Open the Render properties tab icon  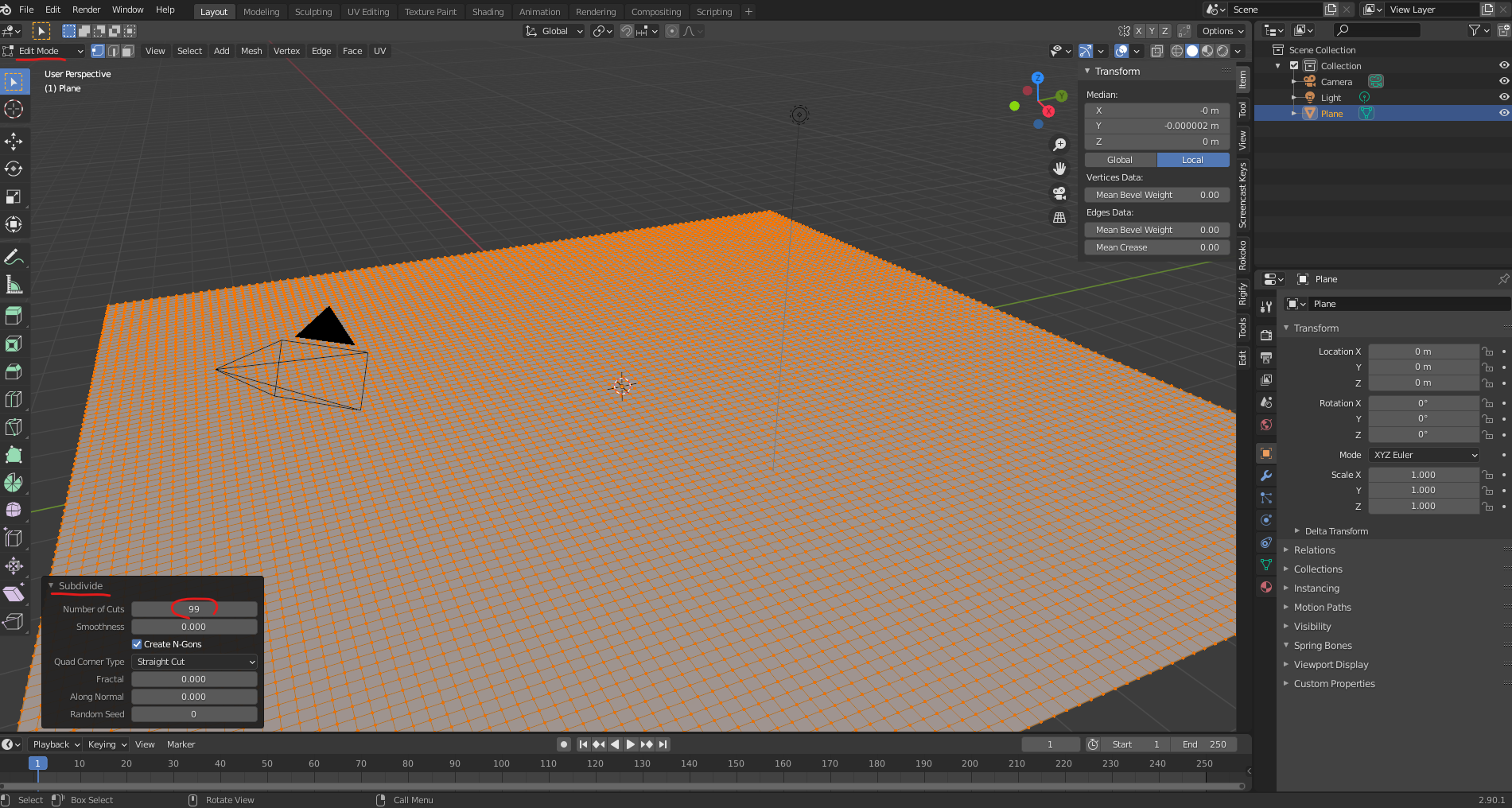1266,336
